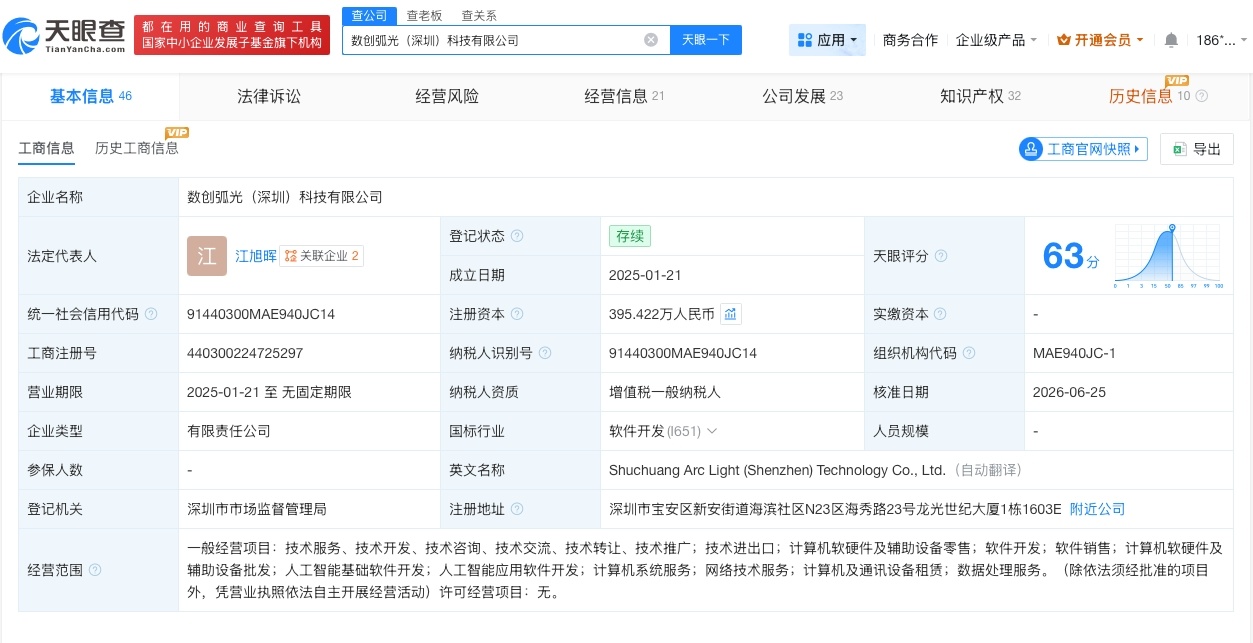This screenshot has height=643, width=1253.
Task: Select the 工商信息 sub-tab
Action: coord(46,148)
